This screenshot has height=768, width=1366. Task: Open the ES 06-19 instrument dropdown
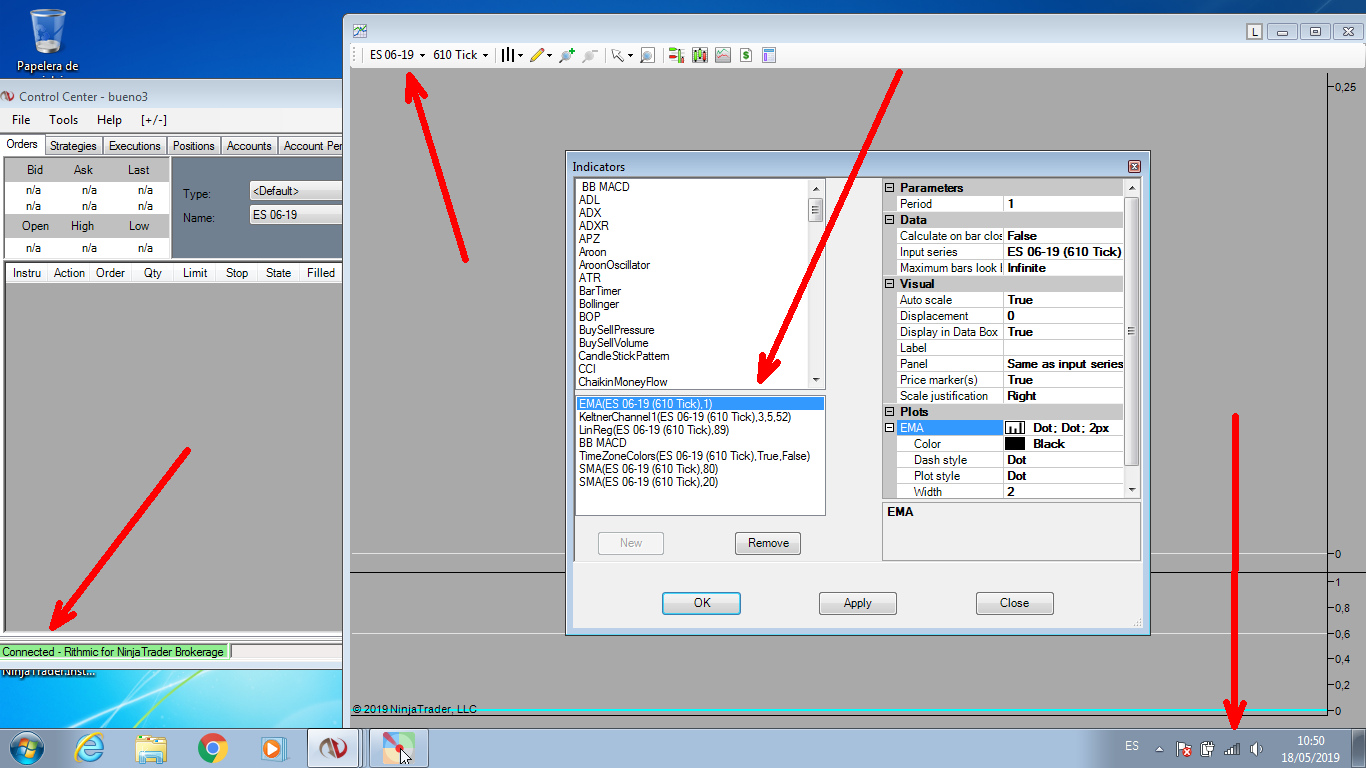397,55
